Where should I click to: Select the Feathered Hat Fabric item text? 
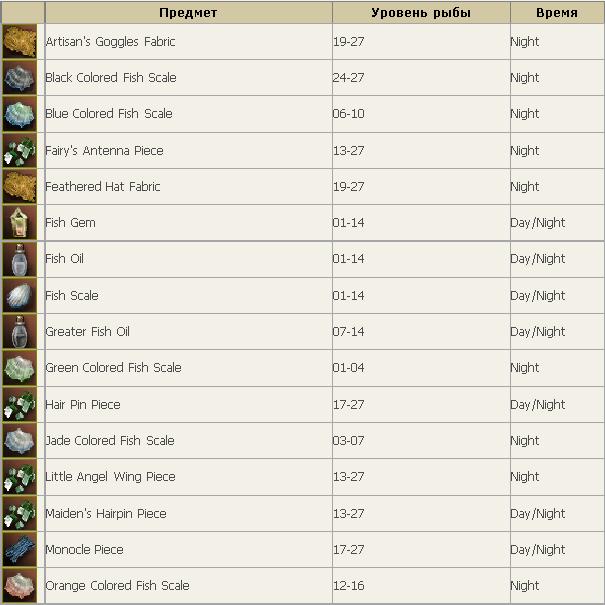point(103,187)
